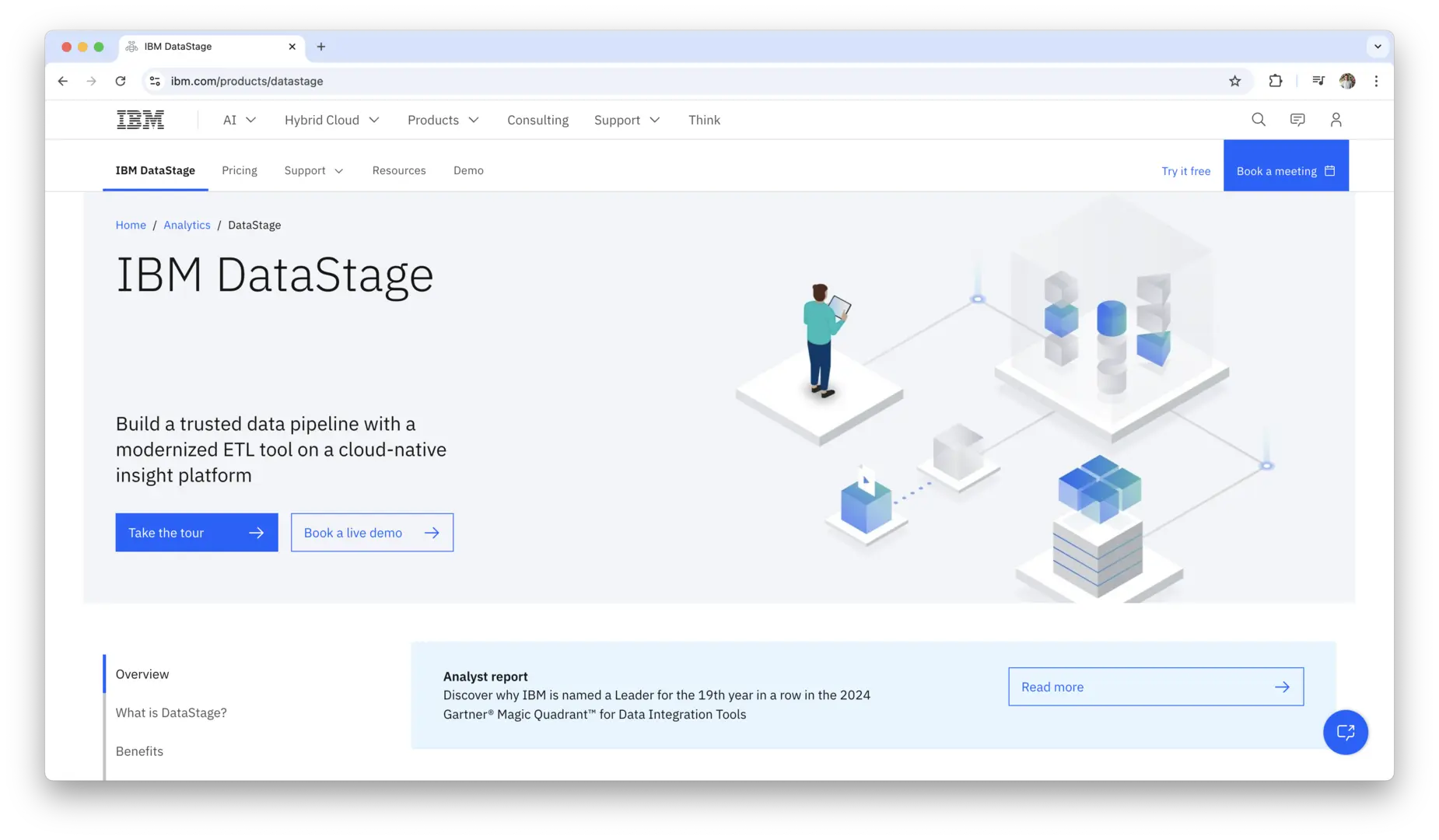1439x840 pixels.
Task: Select Overview in the side navigation
Action: point(142,674)
